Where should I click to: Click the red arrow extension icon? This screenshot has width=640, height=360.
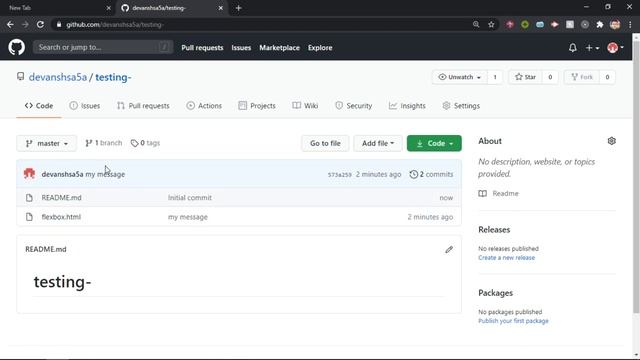click(554, 24)
